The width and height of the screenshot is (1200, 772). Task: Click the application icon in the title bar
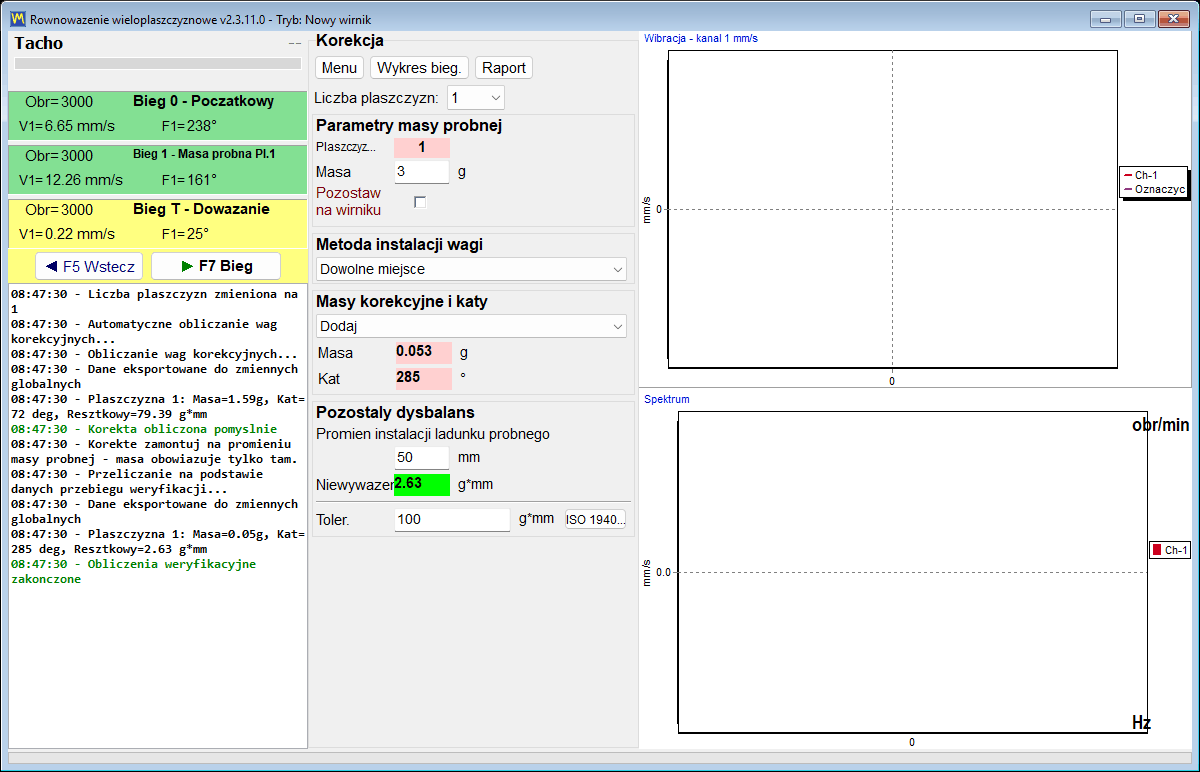(x=18, y=18)
